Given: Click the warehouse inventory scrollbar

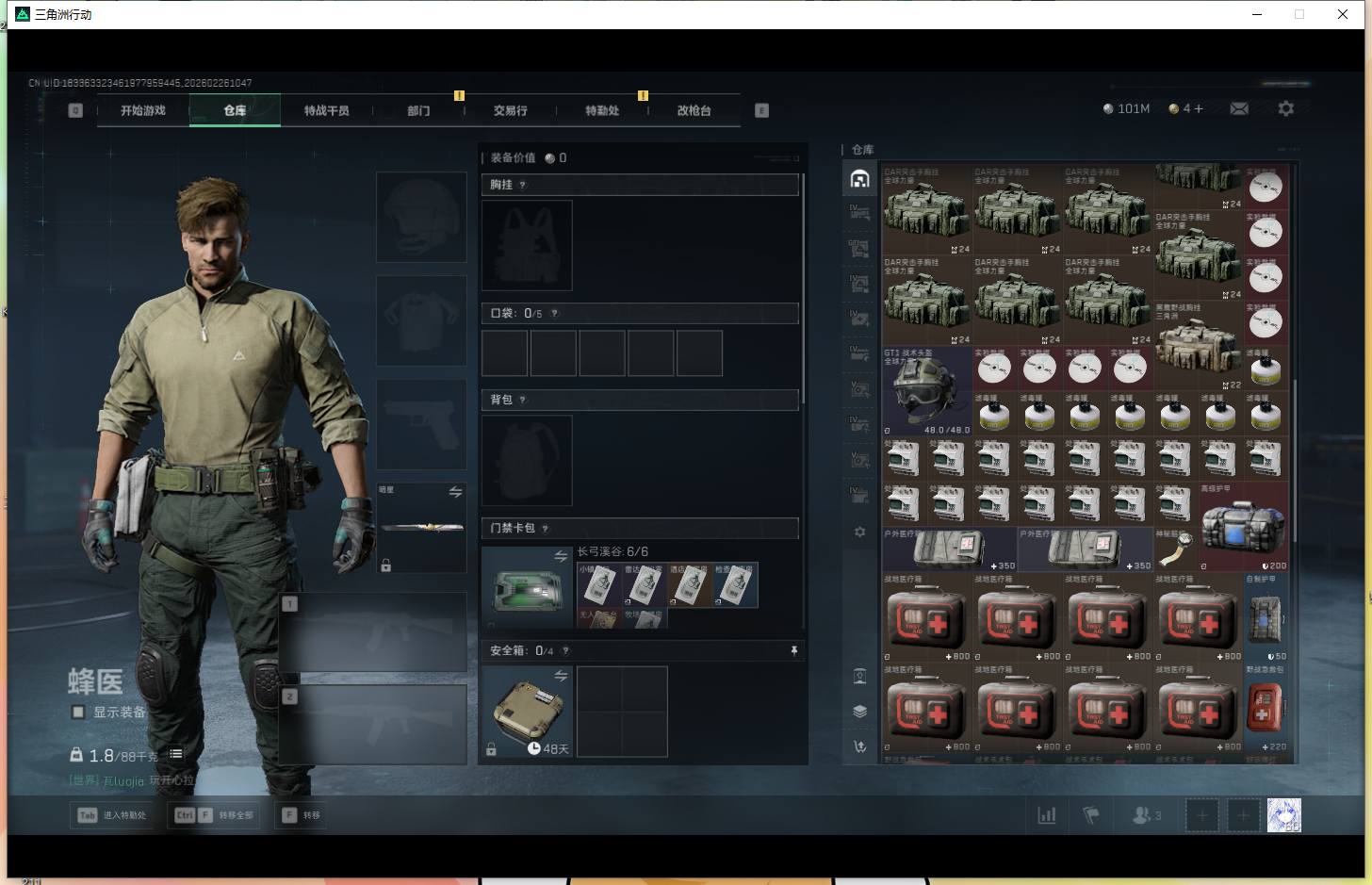Looking at the screenshot, I should [1297, 462].
